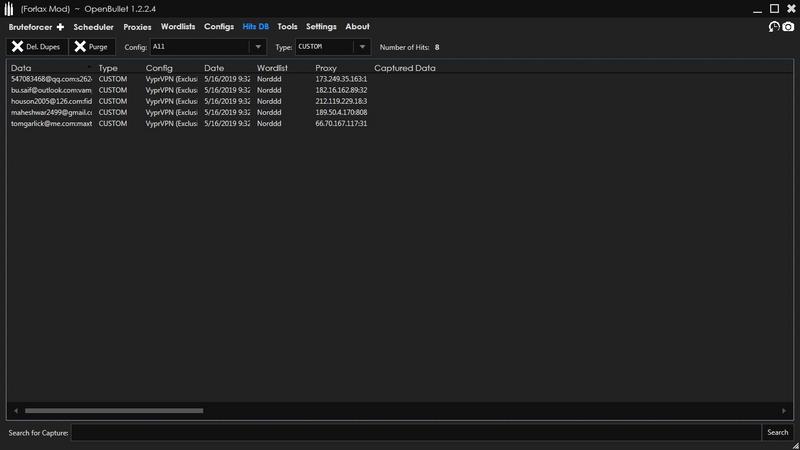Sort by the Wordlist column header
The height and width of the screenshot is (450, 800).
coord(272,68)
